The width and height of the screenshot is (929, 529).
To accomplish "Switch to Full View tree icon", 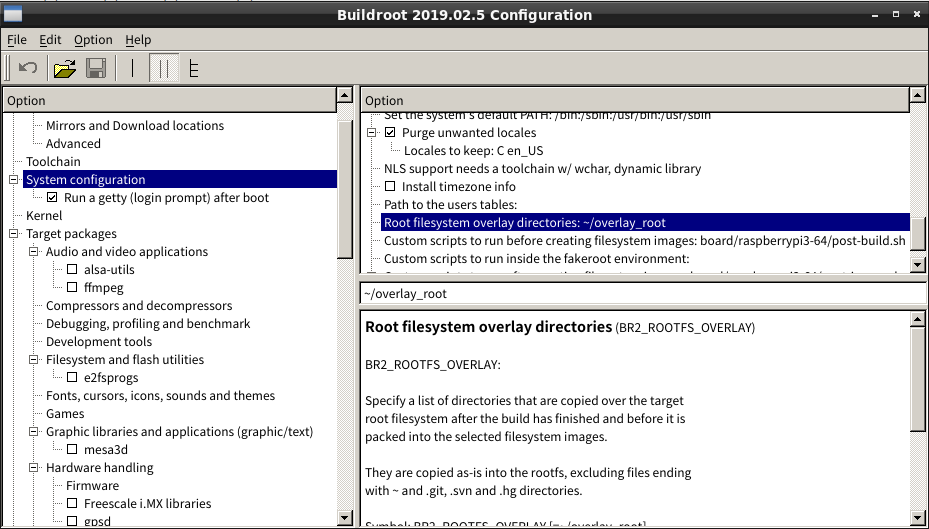I will pos(194,68).
